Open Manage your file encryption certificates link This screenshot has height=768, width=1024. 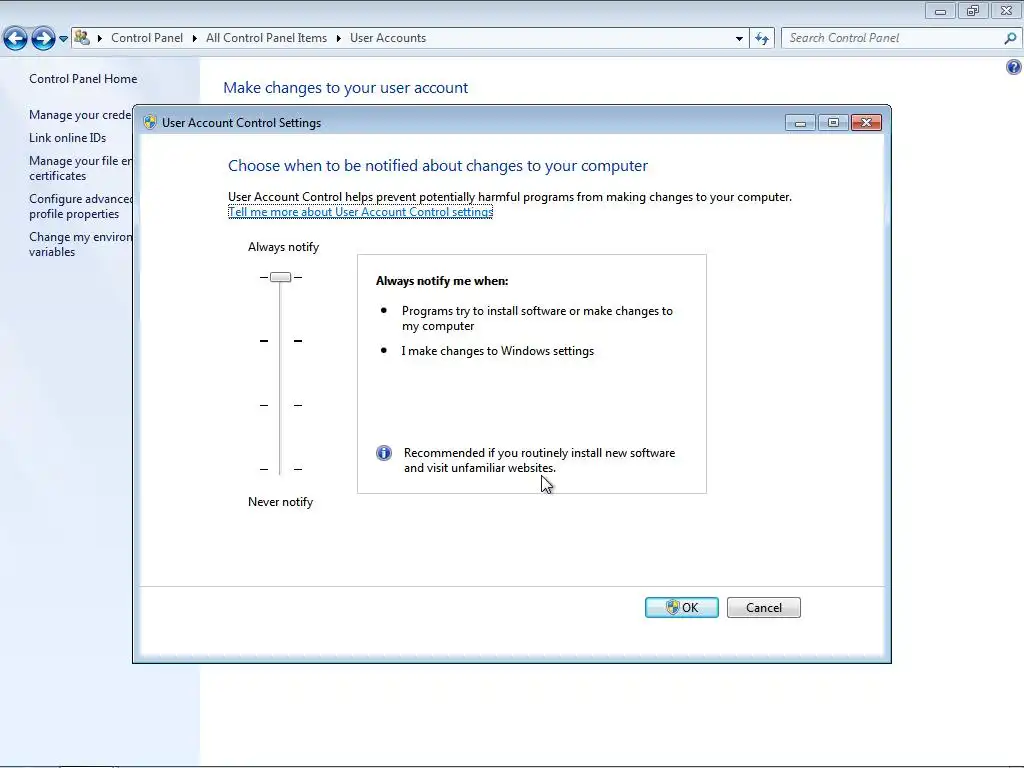coord(80,168)
